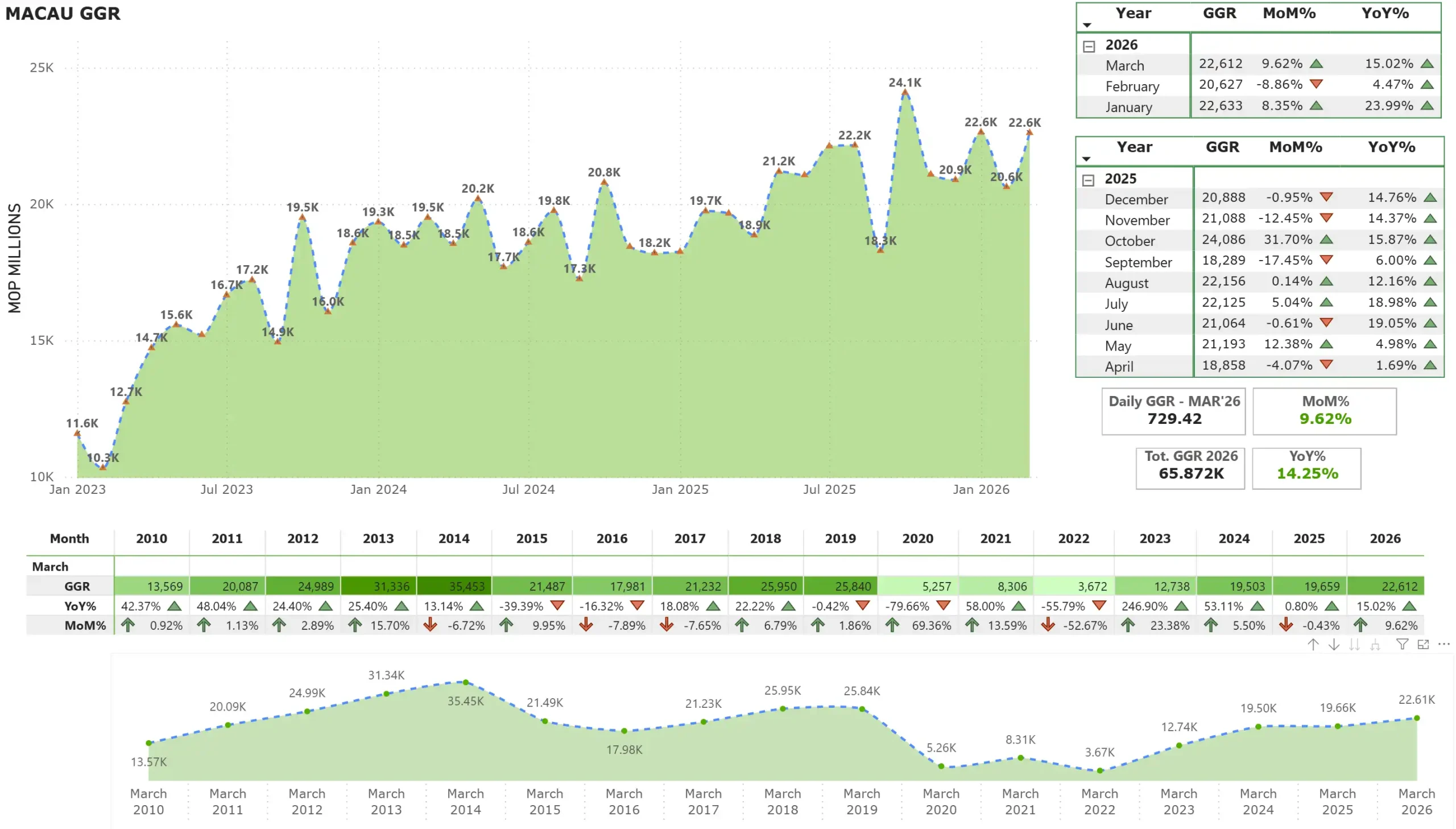The height and width of the screenshot is (829, 1456).
Task: Click the Tot. GGR 2026 card
Action: click(x=1190, y=468)
